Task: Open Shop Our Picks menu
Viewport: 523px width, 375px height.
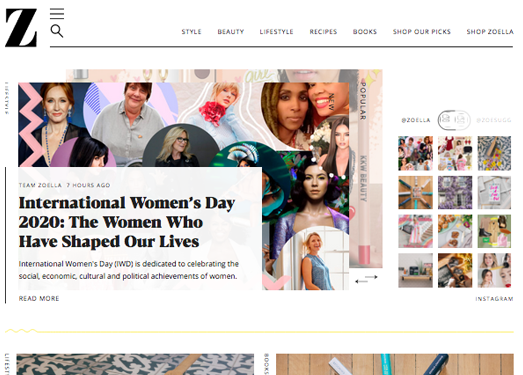Action: (x=422, y=32)
